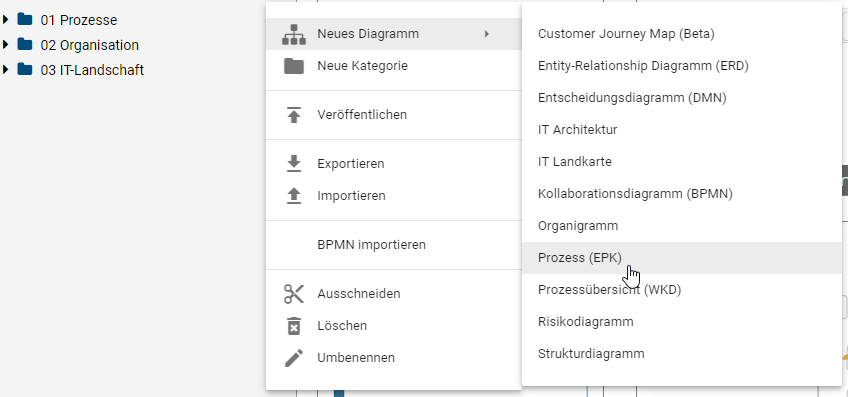Choose Kollaborationsdiagramm (BPMN)
The image size is (848, 397).
pos(681,194)
